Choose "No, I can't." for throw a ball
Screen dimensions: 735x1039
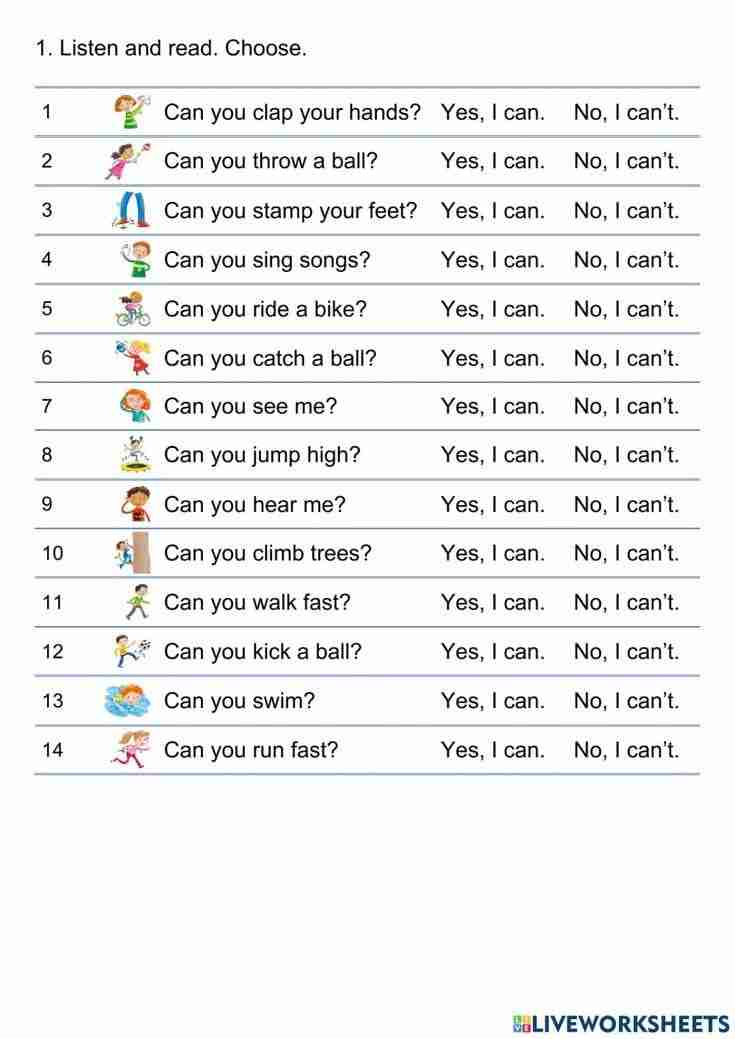[x=626, y=161]
